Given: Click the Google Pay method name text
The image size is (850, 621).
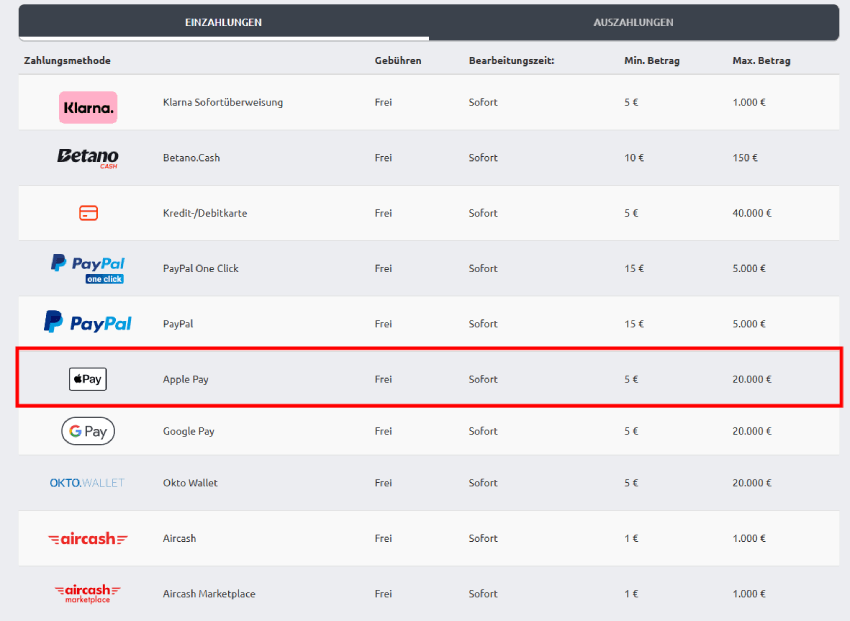Looking at the screenshot, I should [189, 431].
